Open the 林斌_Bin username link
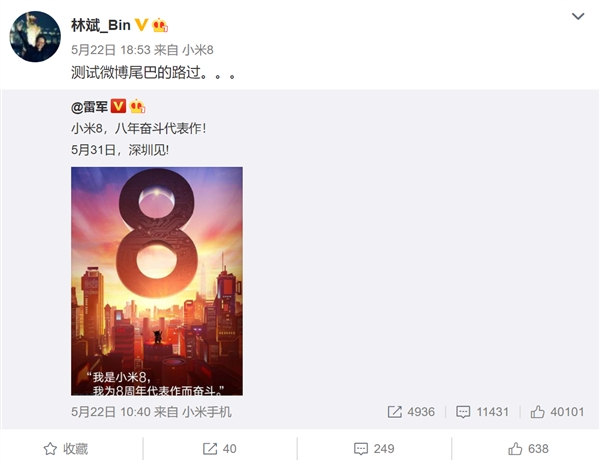 [101, 25]
